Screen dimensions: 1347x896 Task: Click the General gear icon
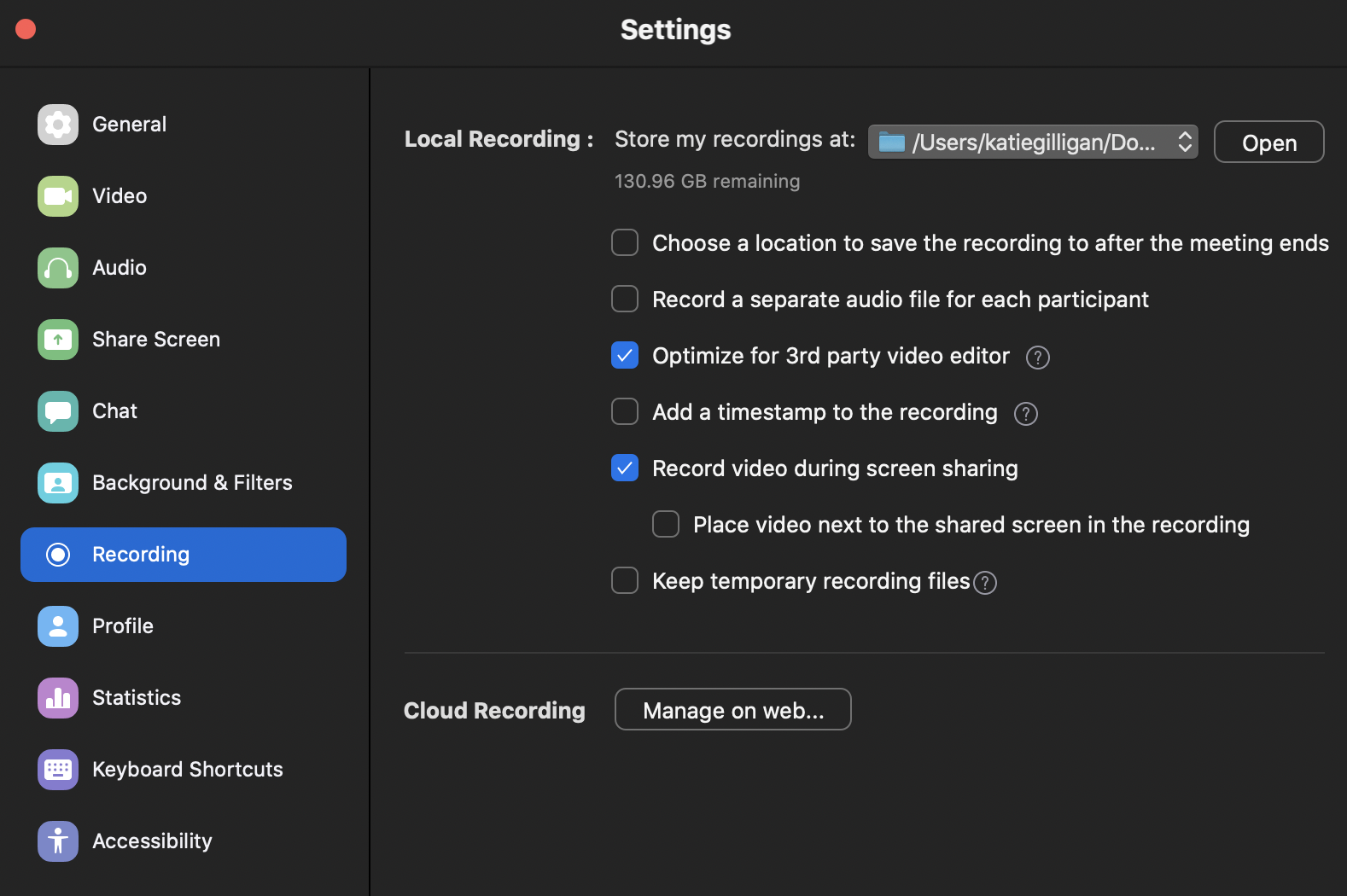58,125
